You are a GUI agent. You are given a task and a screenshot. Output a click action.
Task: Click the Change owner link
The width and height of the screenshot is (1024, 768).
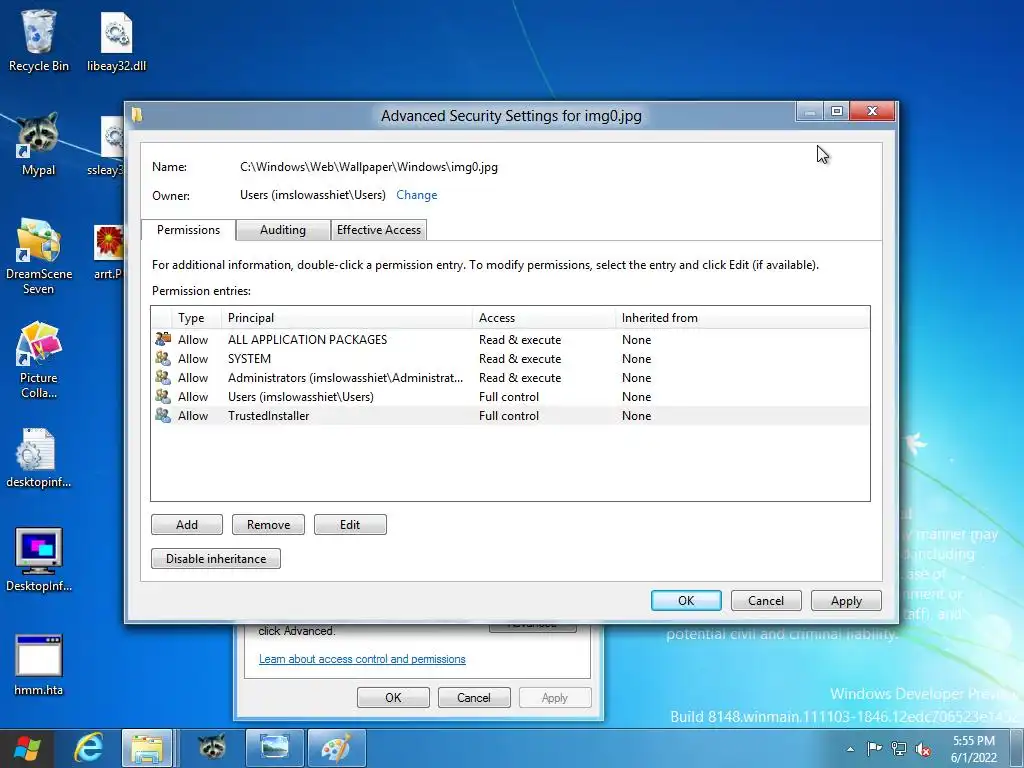click(417, 195)
